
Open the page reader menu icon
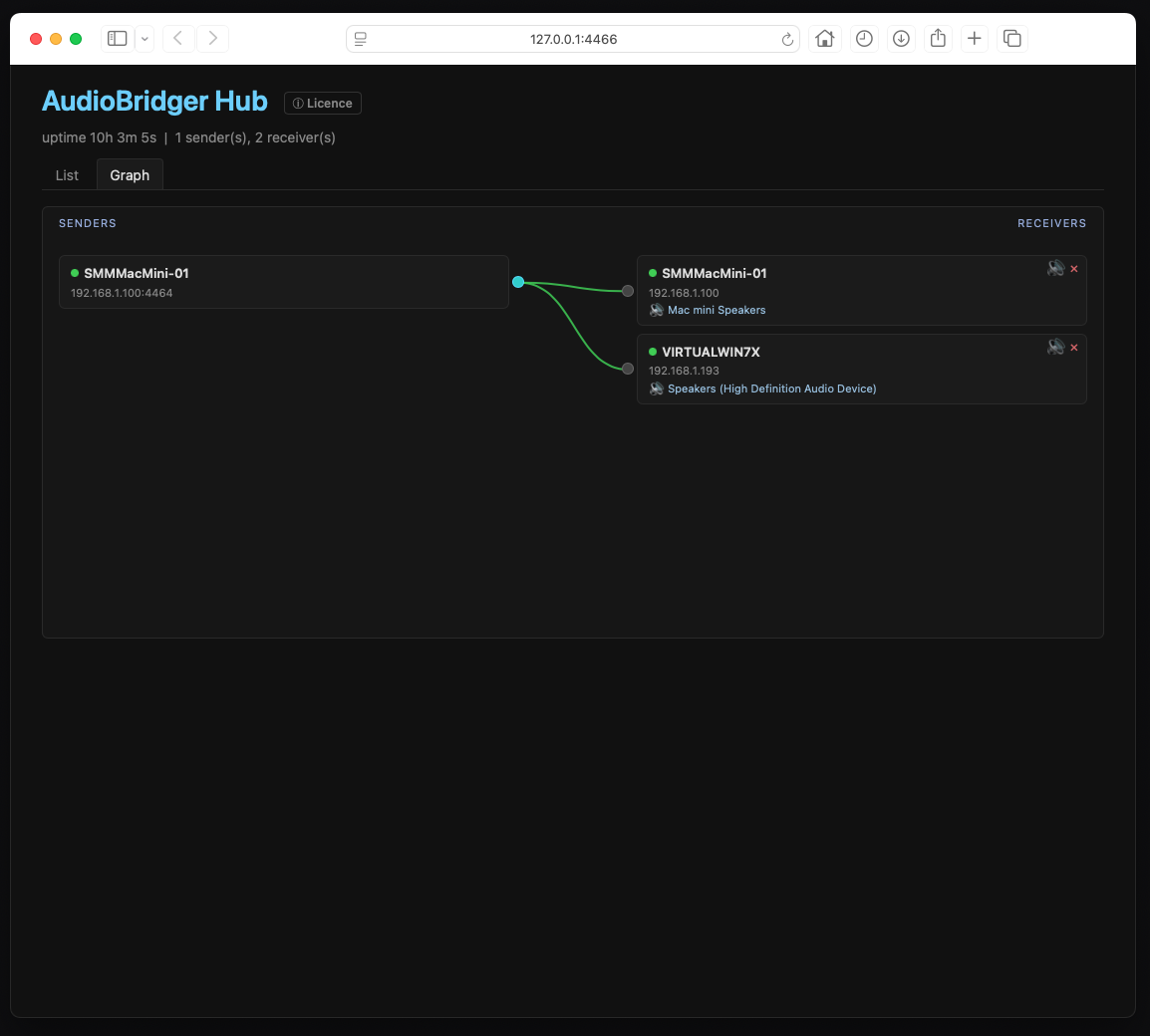click(x=360, y=39)
